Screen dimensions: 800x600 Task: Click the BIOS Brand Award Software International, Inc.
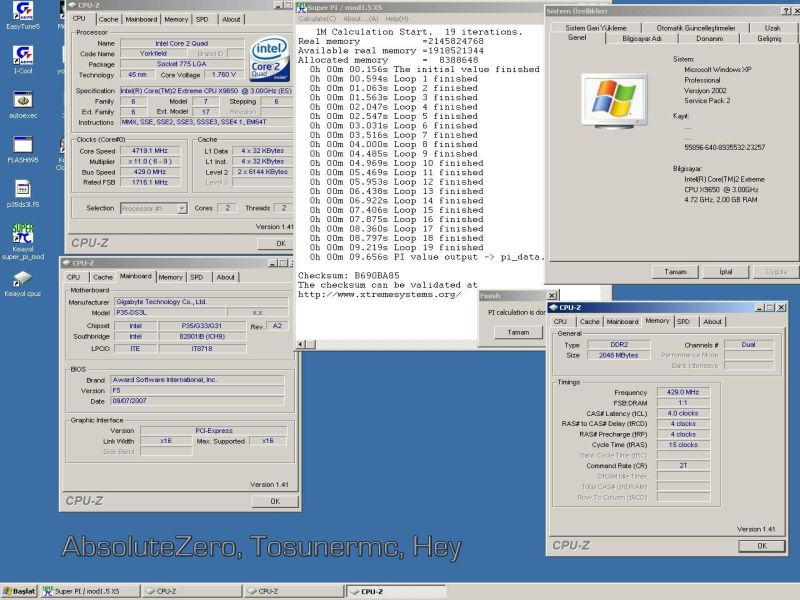point(197,380)
